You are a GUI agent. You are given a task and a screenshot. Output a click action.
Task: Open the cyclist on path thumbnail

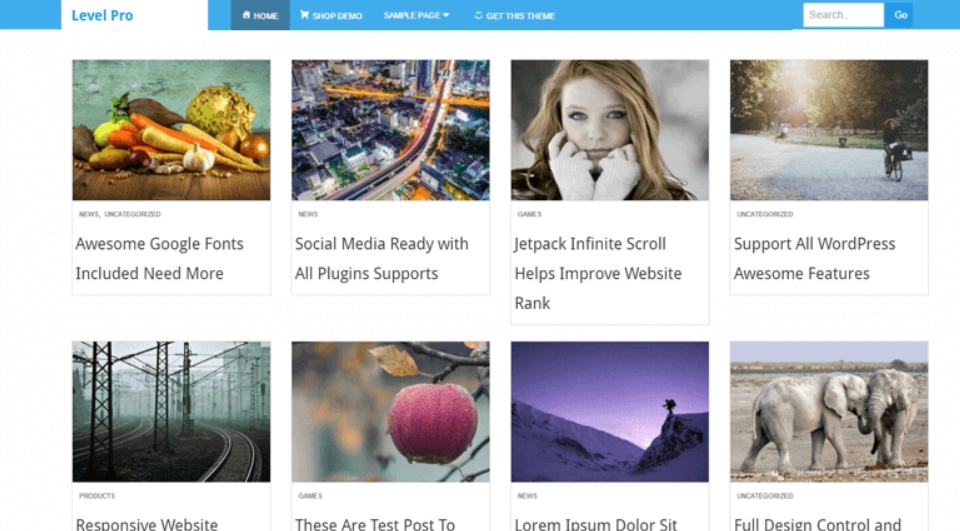pos(828,130)
